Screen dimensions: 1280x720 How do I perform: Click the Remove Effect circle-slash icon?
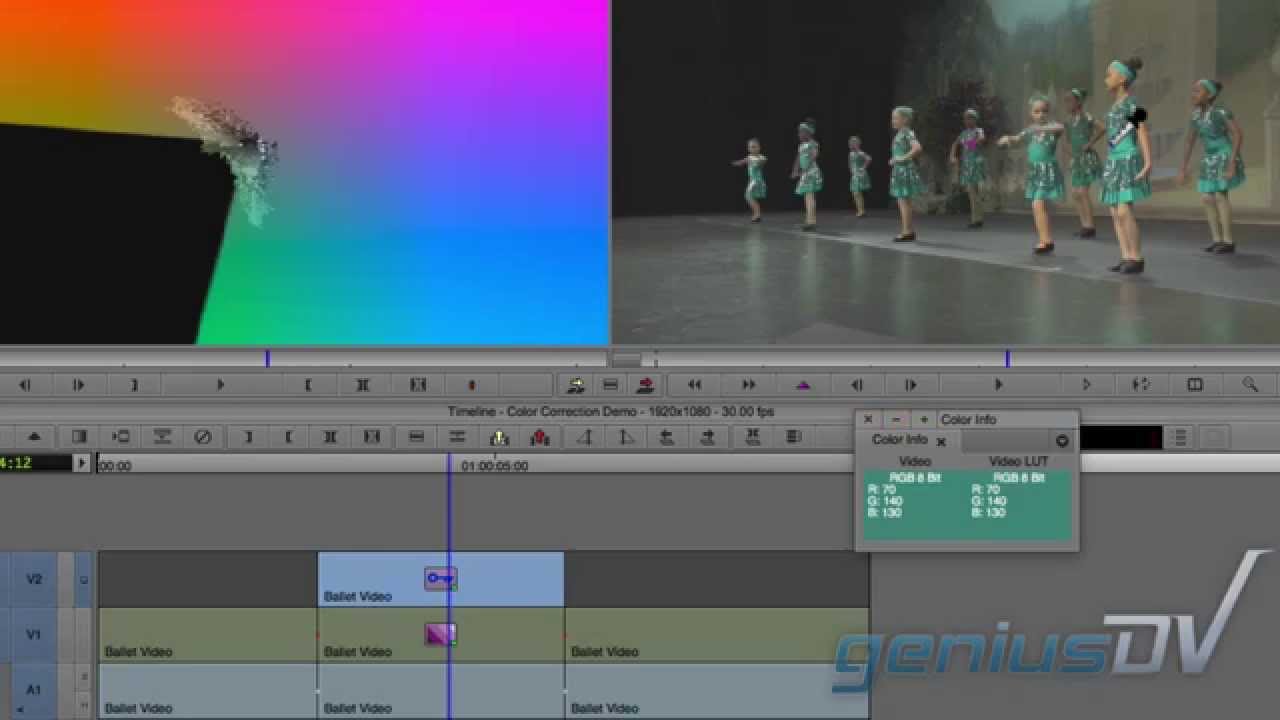click(203, 437)
